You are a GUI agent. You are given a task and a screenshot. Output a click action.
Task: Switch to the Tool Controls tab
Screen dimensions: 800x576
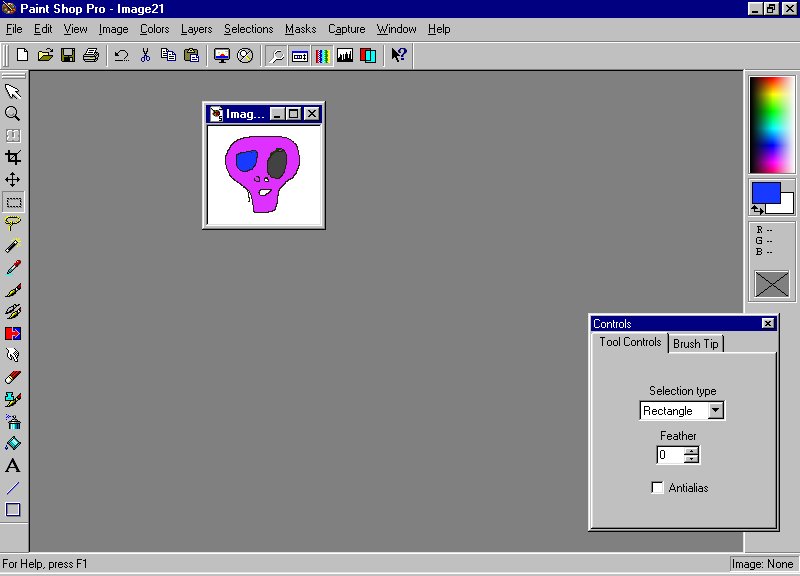click(x=630, y=342)
